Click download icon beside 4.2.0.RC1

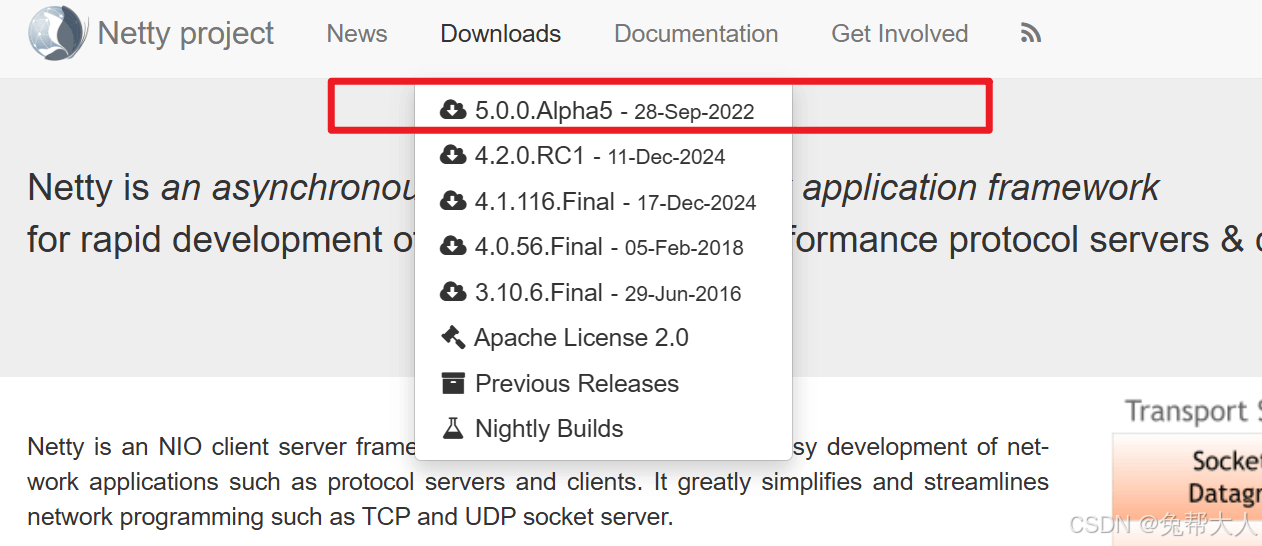pos(453,155)
